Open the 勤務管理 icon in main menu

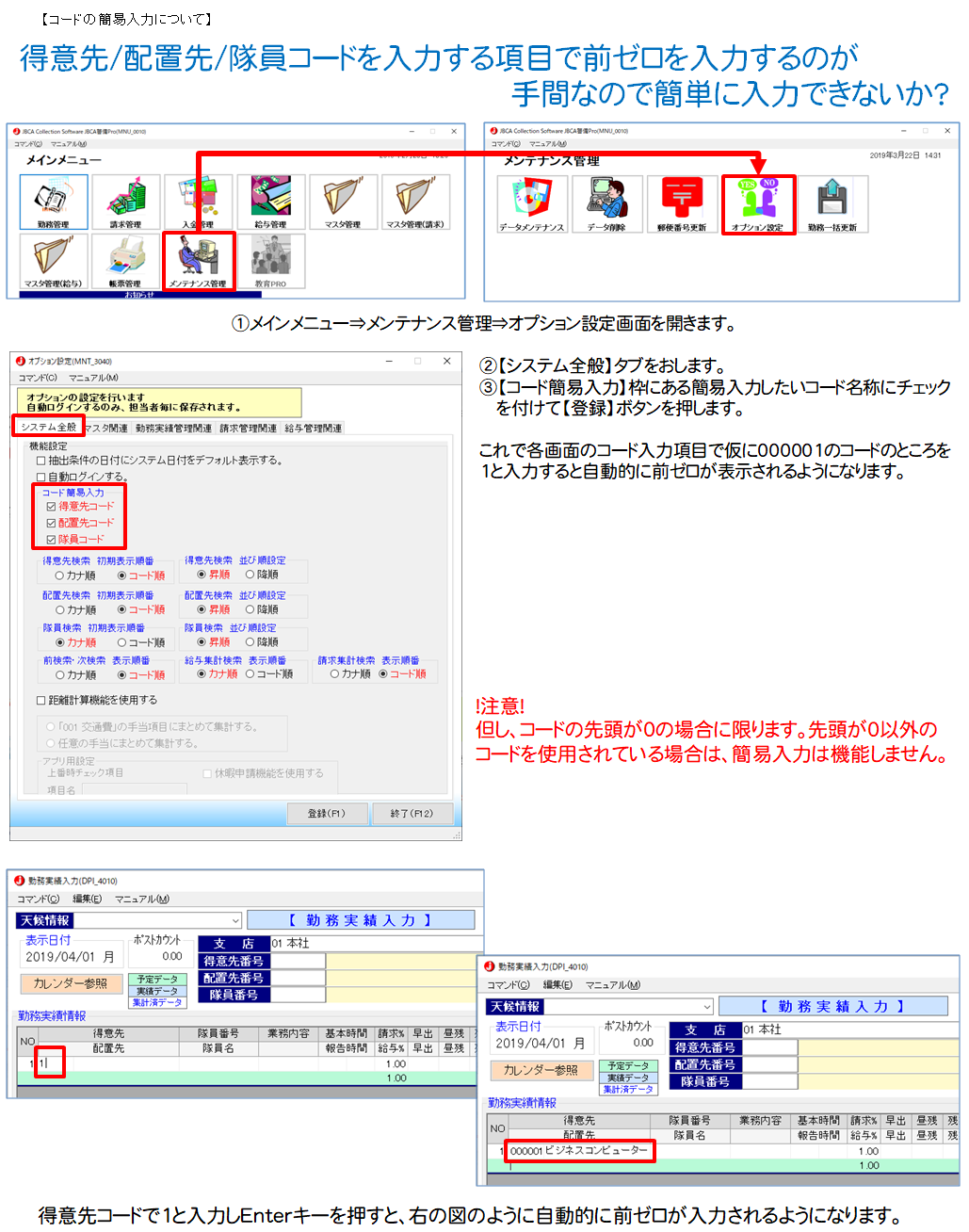tap(54, 201)
